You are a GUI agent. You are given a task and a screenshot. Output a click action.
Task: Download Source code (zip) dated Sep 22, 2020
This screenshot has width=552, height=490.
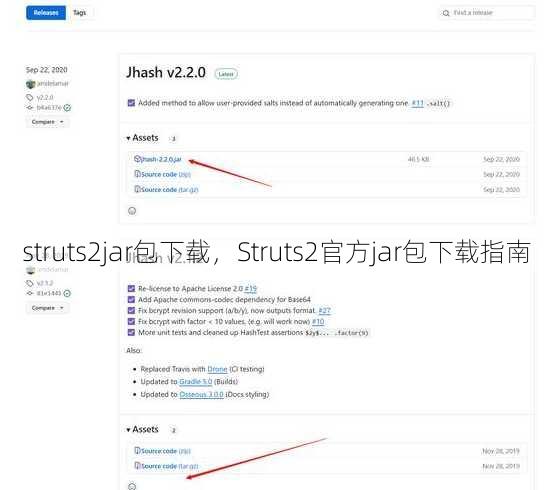(x=166, y=175)
